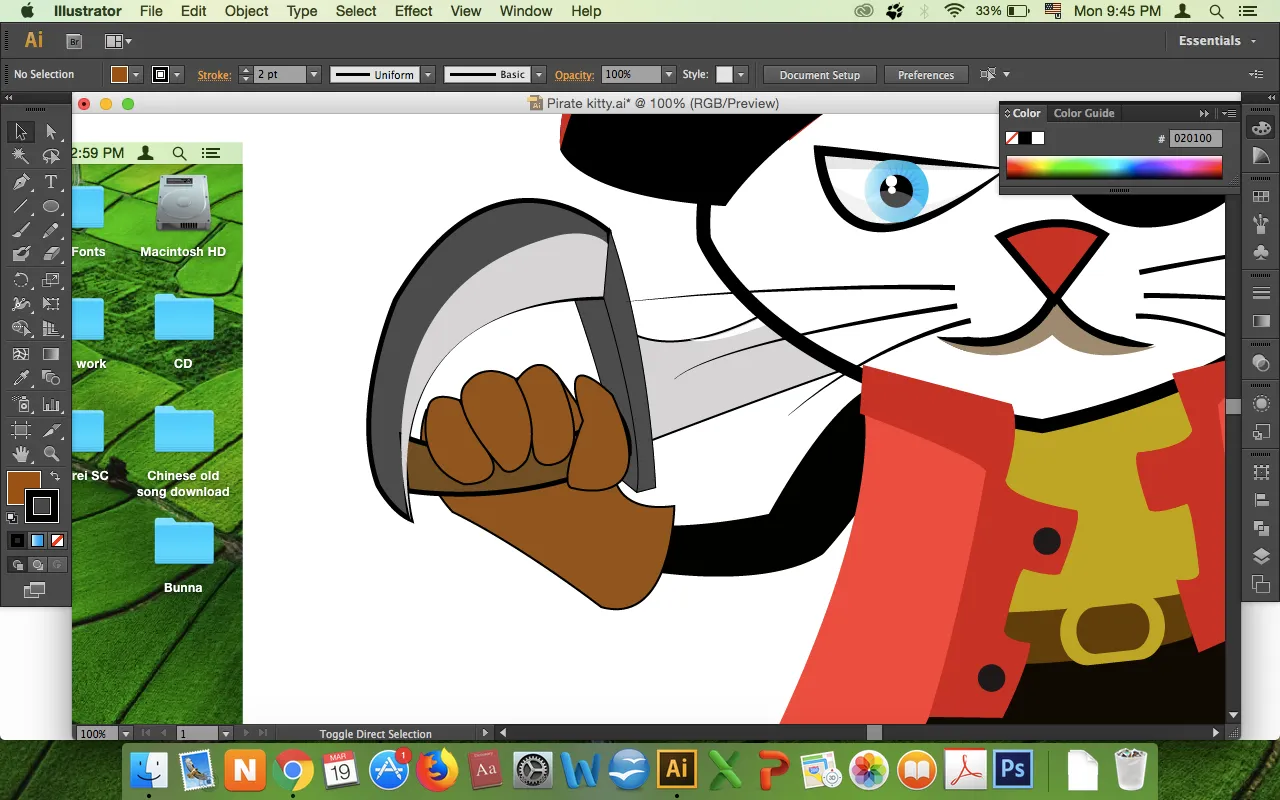Image resolution: width=1280 pixels, height=800 pixels.
Task: Select the Paintbrush tool
Action: tap(20, 231)
